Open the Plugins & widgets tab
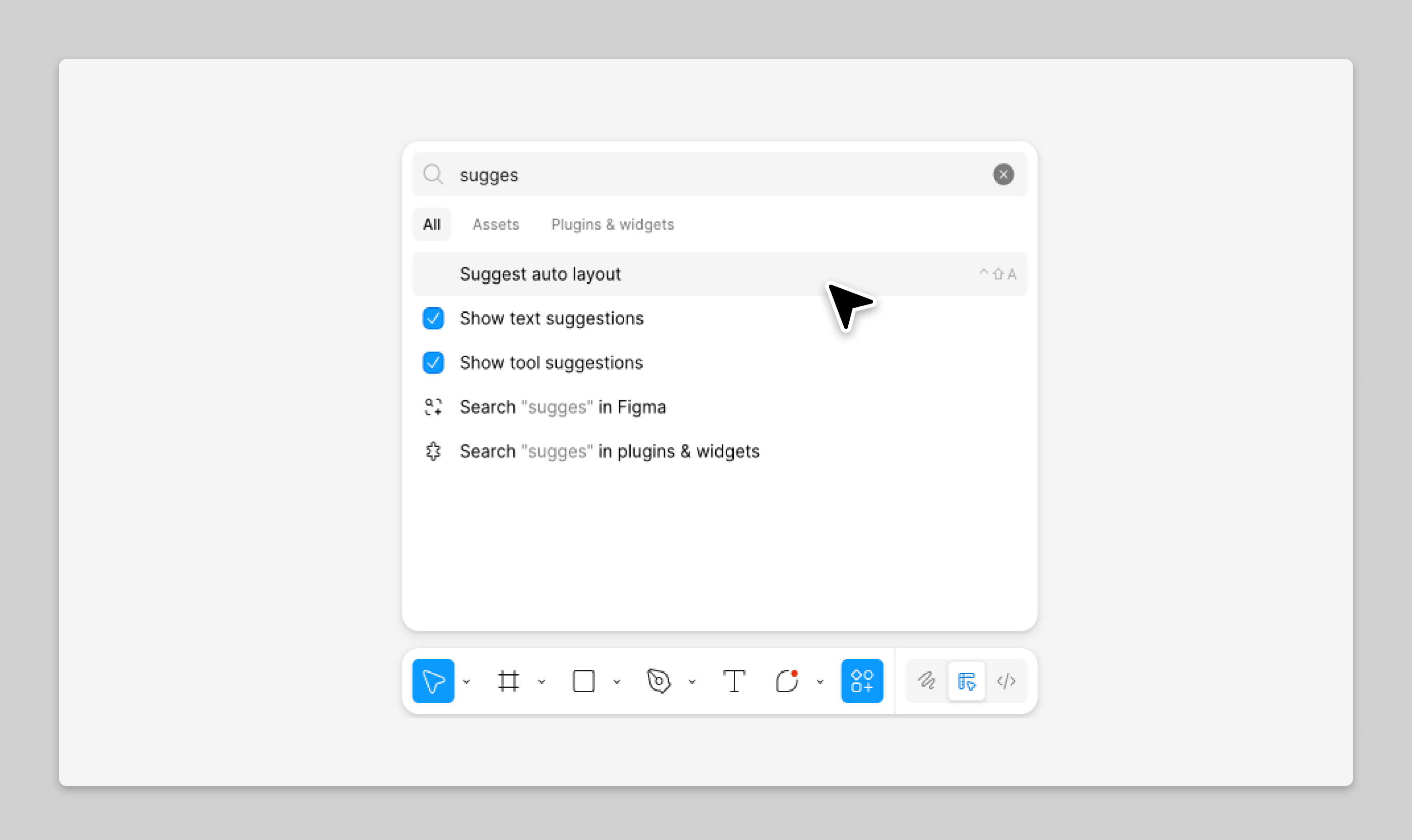 (612, 224)
